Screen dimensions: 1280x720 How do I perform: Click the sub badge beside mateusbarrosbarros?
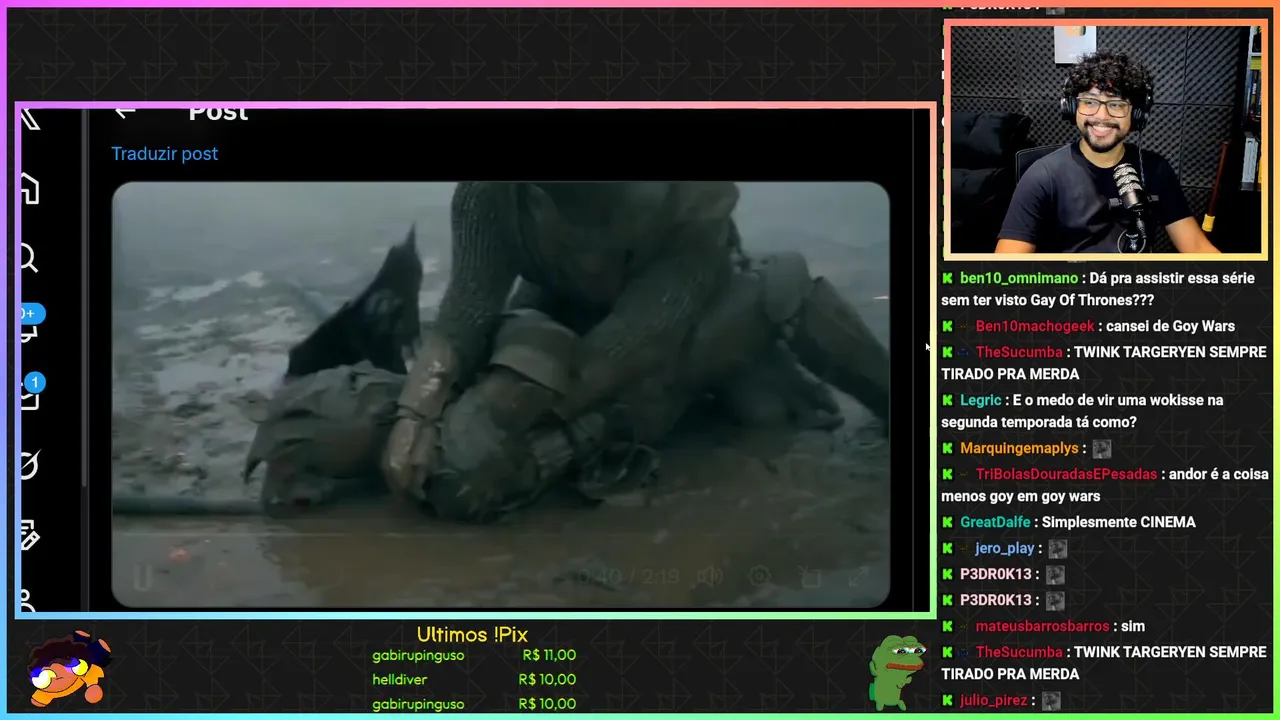pyautogui.click(x=964, y=626)
